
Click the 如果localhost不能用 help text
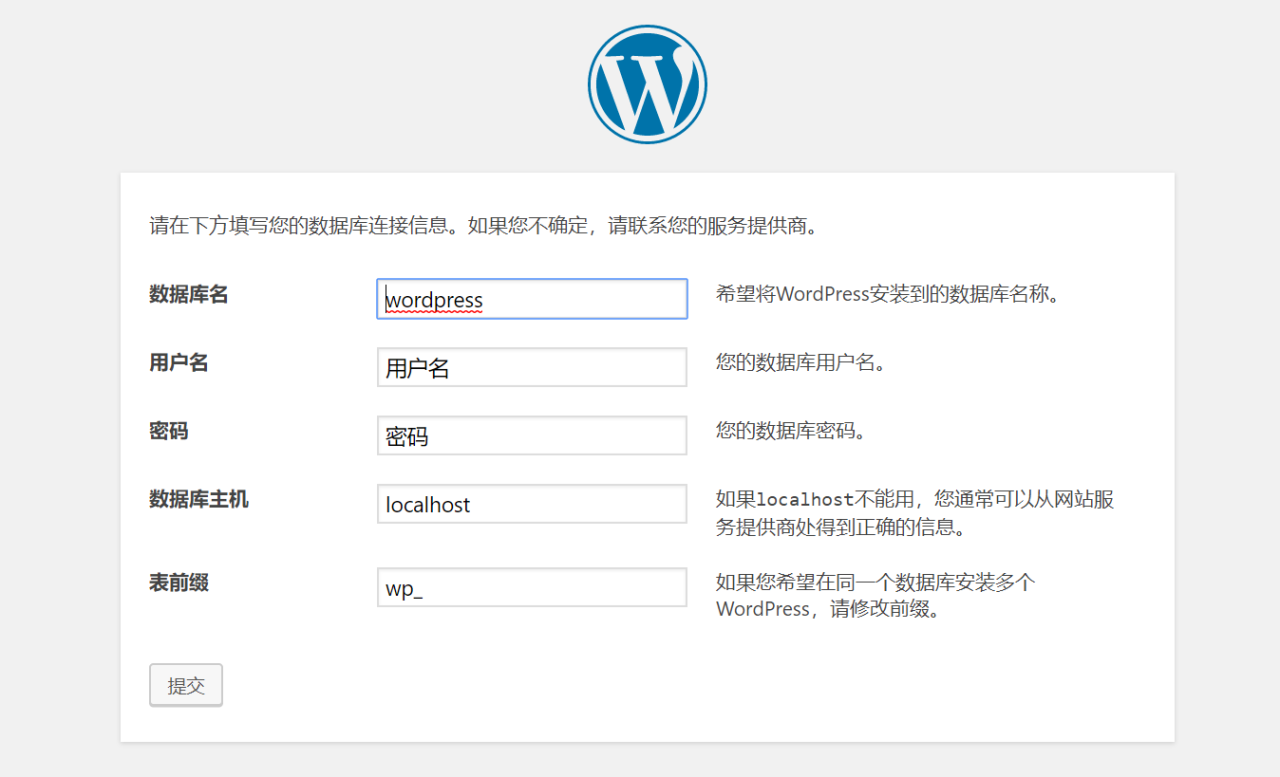pos(915,513)
